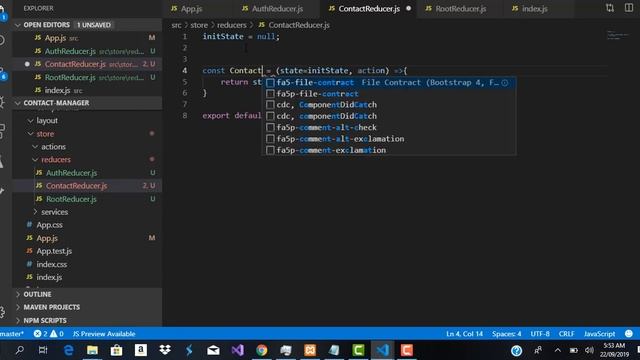Click the info icon on fa5-file-contract suggestion

tap(505, 82)
